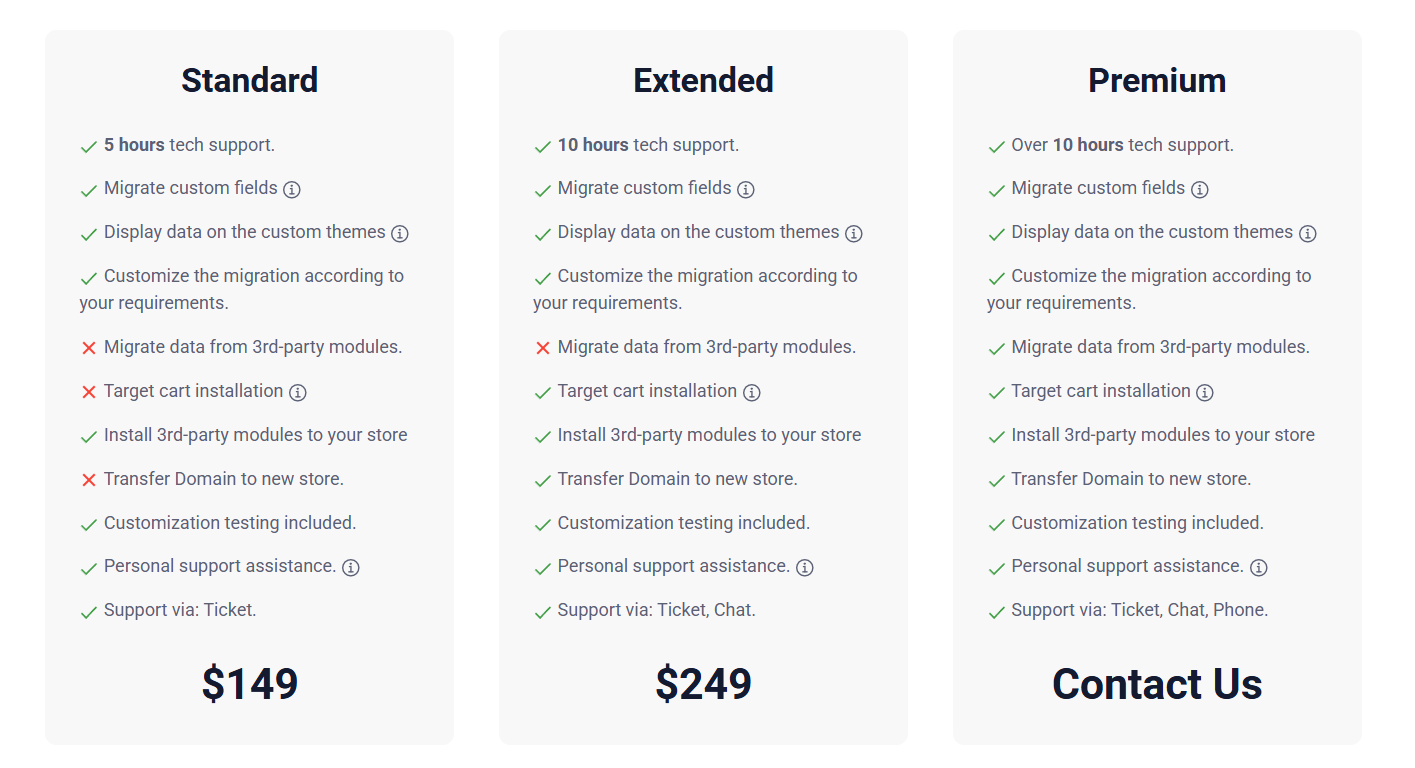Select the $149 Standard plan price
Image resolution: width=1415 pixels, height=768 pixels.
tap(250, 684)
